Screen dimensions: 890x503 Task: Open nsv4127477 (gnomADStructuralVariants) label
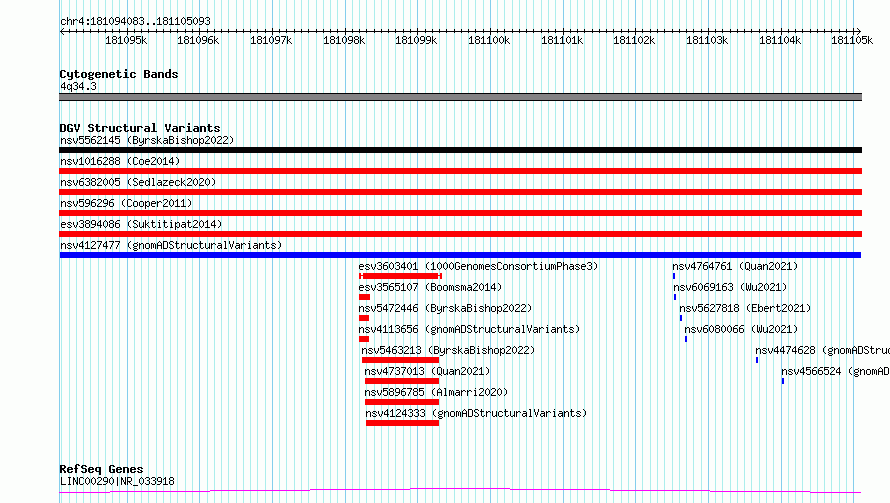(171, 245)
